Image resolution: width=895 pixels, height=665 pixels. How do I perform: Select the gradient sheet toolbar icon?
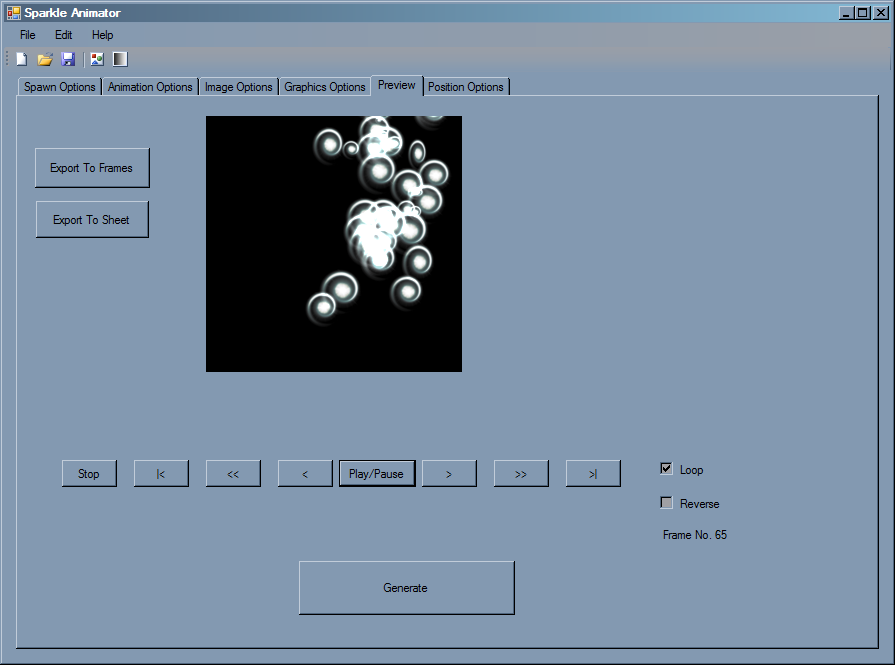tap(120, 58)
